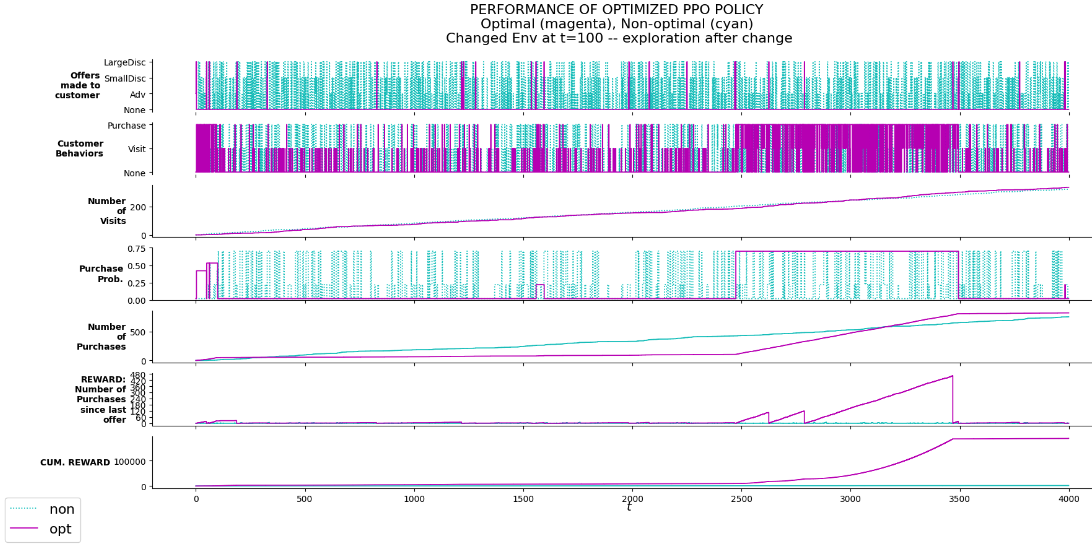Click the 'Optimal (magenta), Non-optimal (cyan)' subtitle
Screen dimensions: 1092x546
pyautogui.click(x=618, y=24)
